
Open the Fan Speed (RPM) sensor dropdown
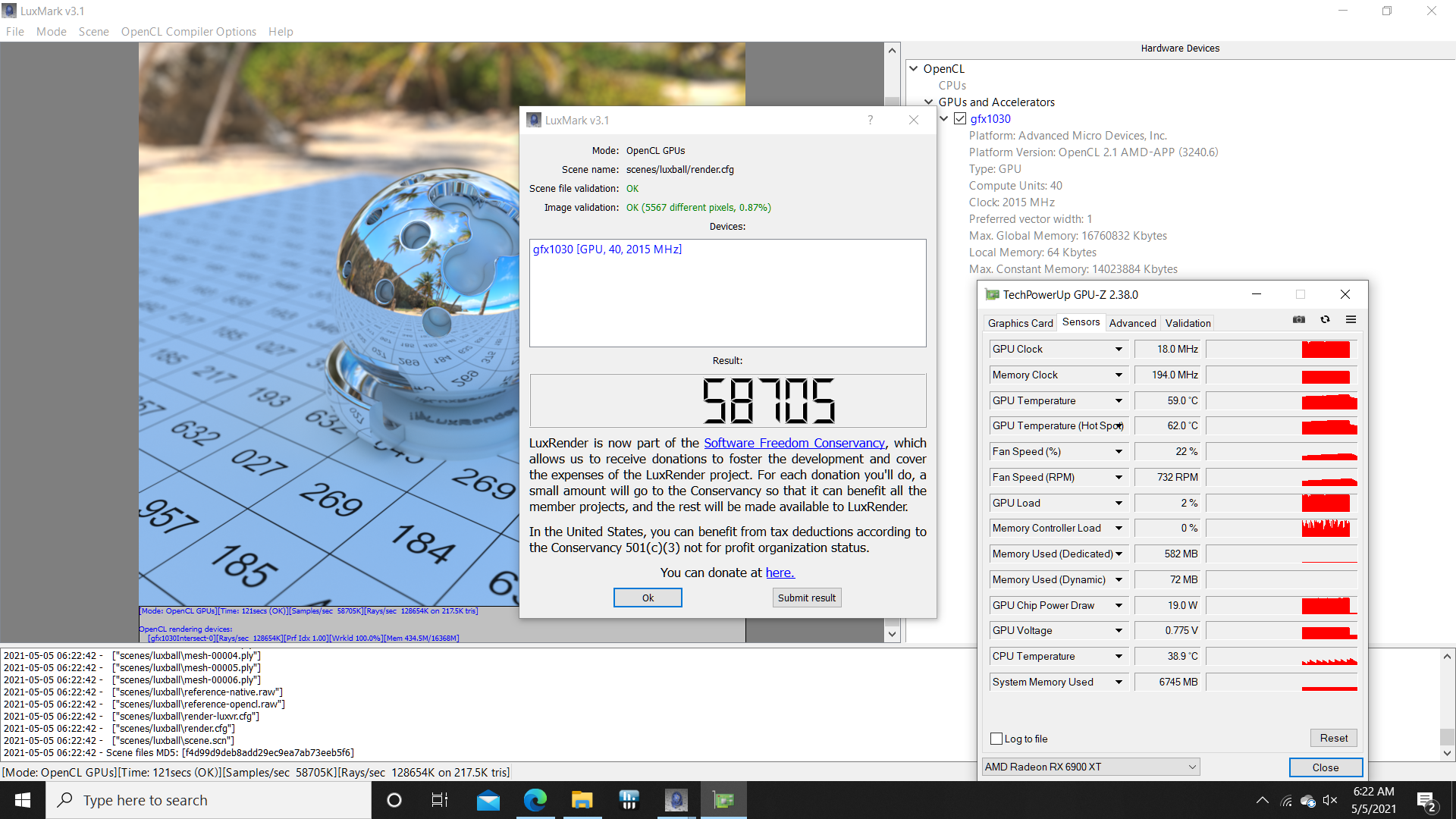tap(1119, 477)
